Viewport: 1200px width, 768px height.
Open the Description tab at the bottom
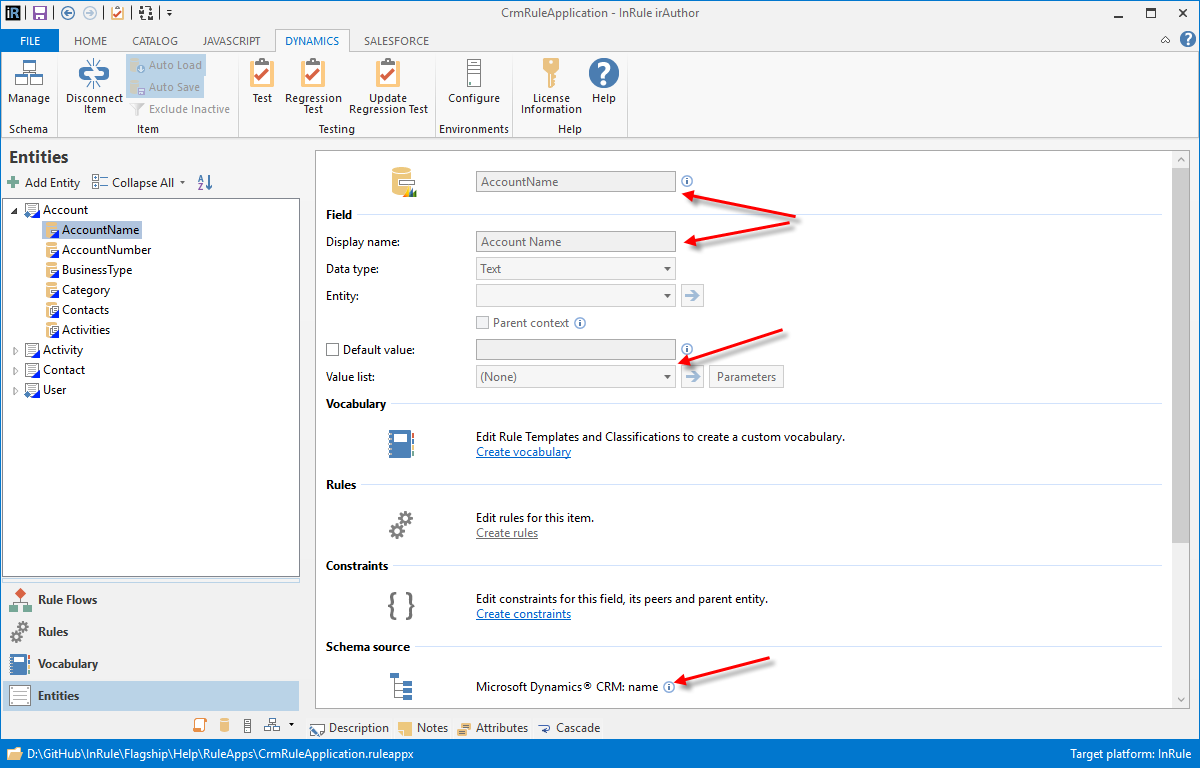tap(349, 728)
